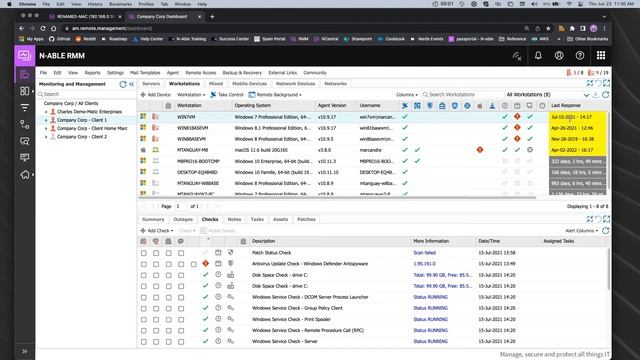Image resolution: width=640 pixels, height=360 pixels.
Task: Switch to the Mobile Devices tab
Action: coord(249,84)
